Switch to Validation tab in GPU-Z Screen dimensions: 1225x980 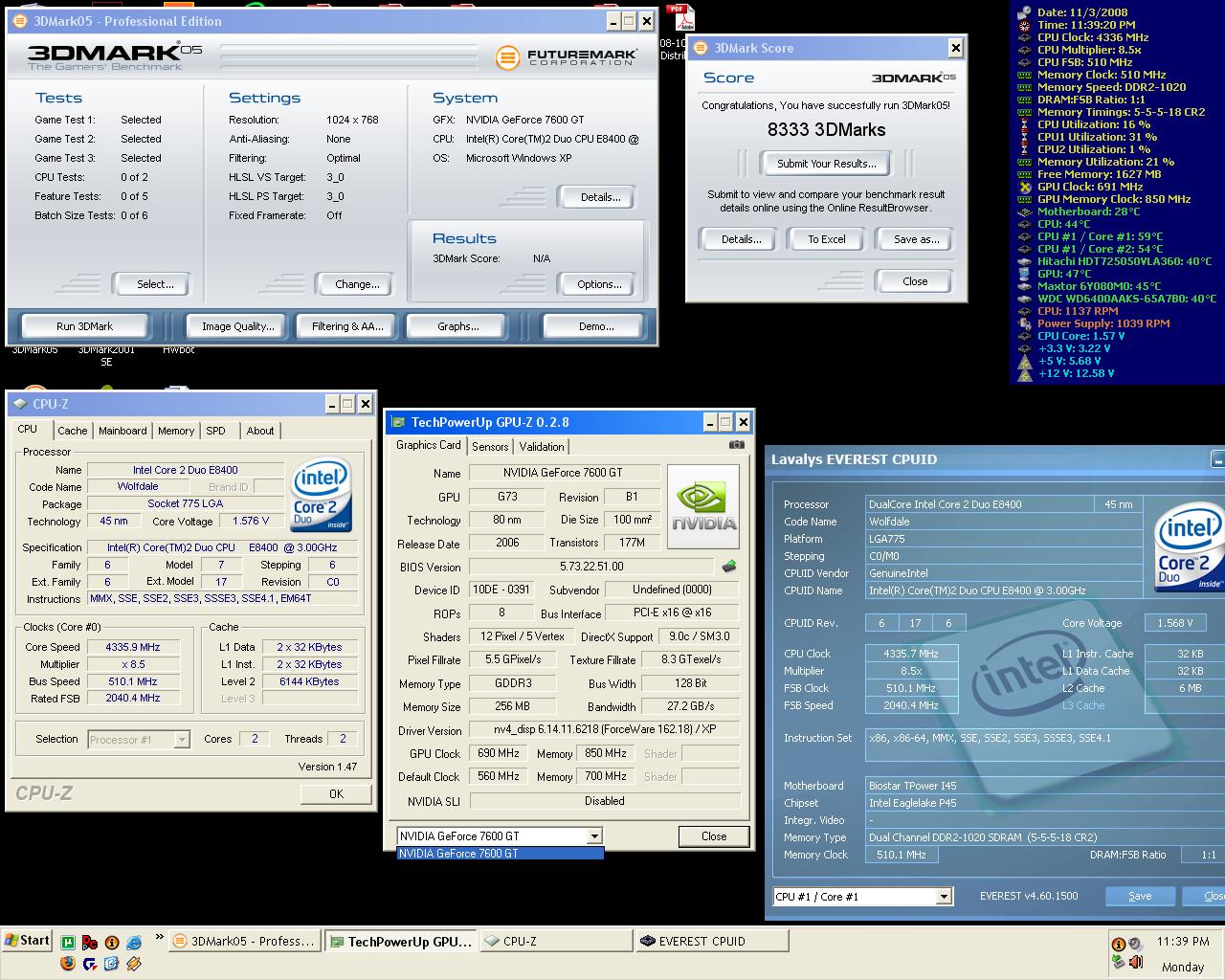coord(542,447)
